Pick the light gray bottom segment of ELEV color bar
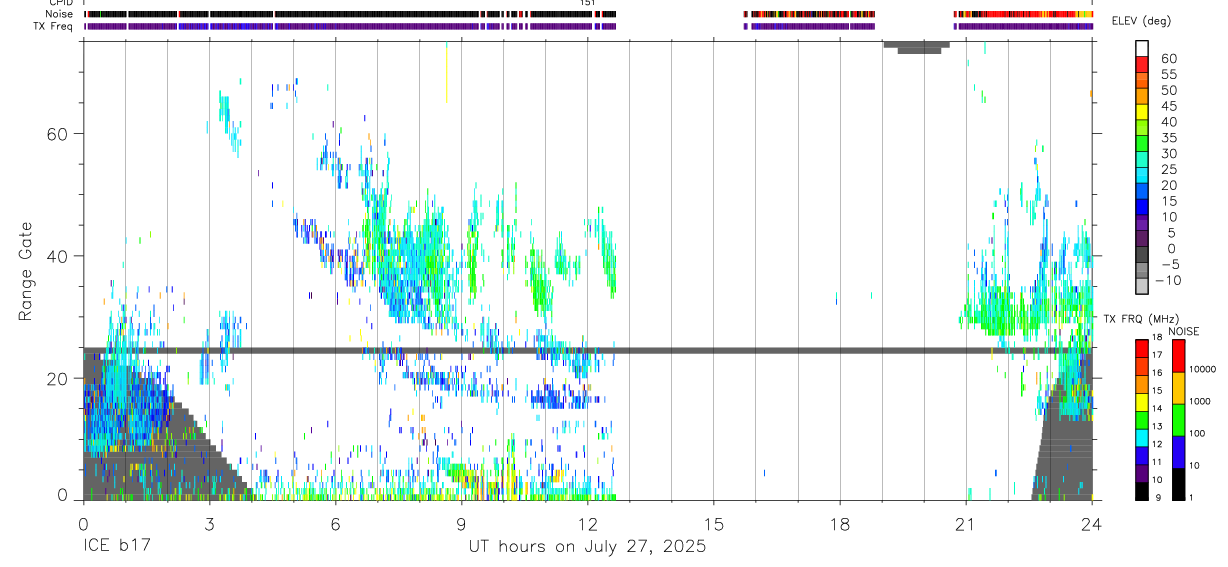Screen dimensions: 1228x567 (x=1142, y=288)
